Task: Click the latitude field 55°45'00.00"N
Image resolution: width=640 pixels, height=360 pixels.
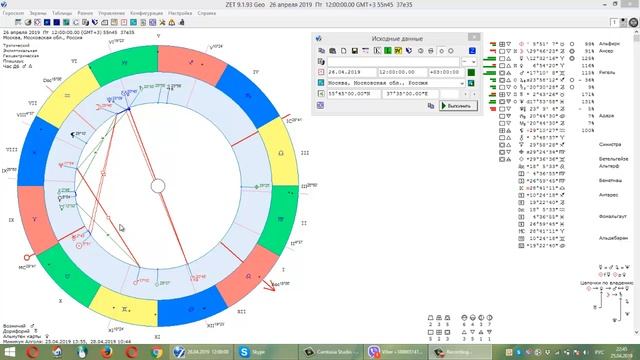Action: pos(354,94)
